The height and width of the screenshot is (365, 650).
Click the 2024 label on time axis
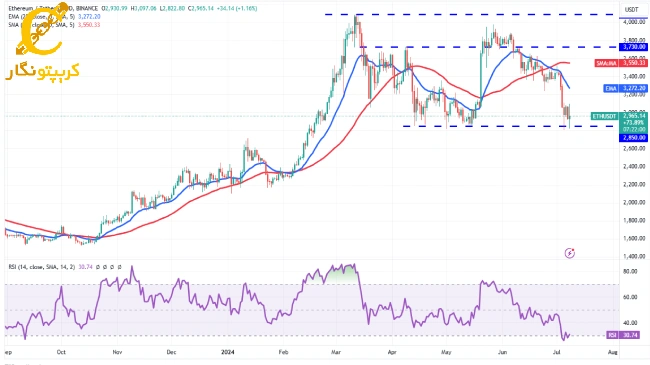click(x=228, y=352)
